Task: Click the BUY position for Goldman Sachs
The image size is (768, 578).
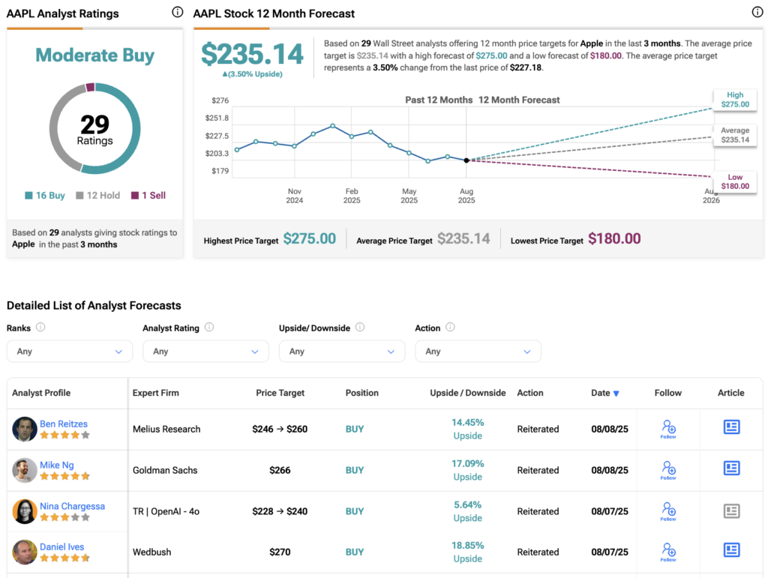Action: point(355,470)
